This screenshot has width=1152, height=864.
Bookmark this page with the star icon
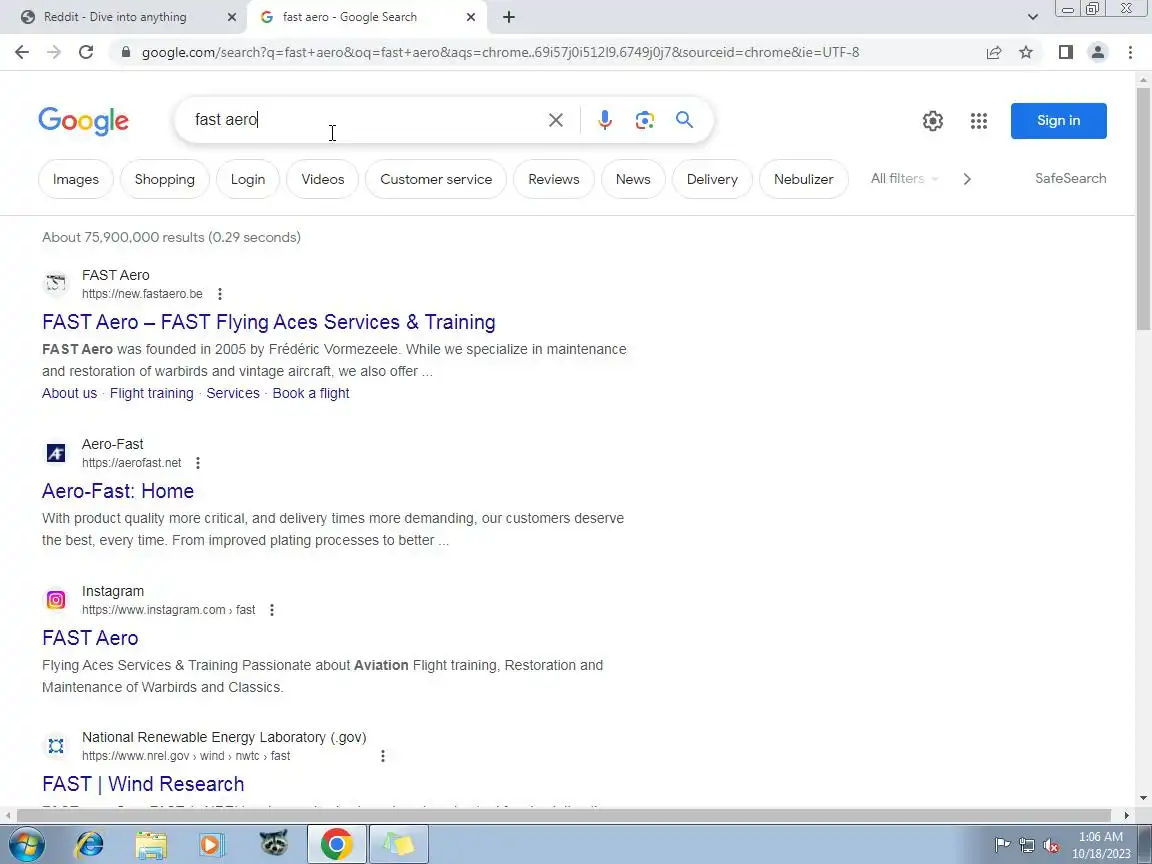pos(1026,52)
